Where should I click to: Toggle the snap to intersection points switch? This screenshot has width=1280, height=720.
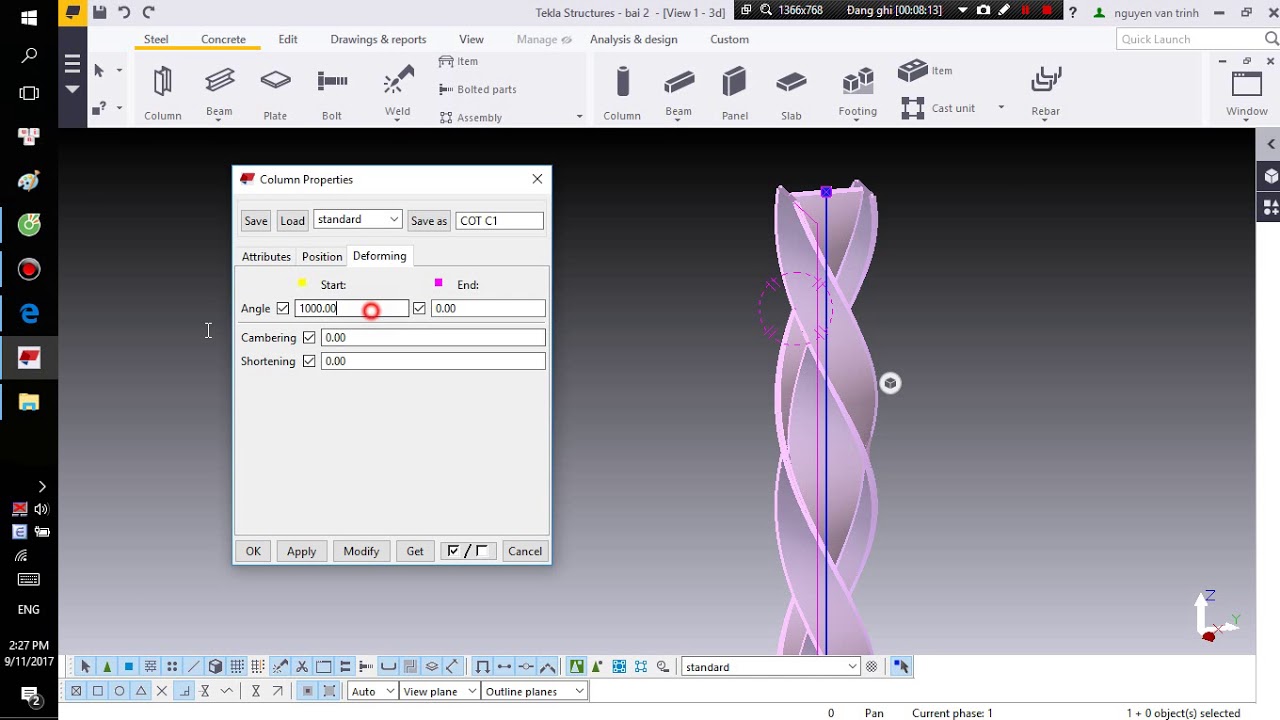[162, 691]
